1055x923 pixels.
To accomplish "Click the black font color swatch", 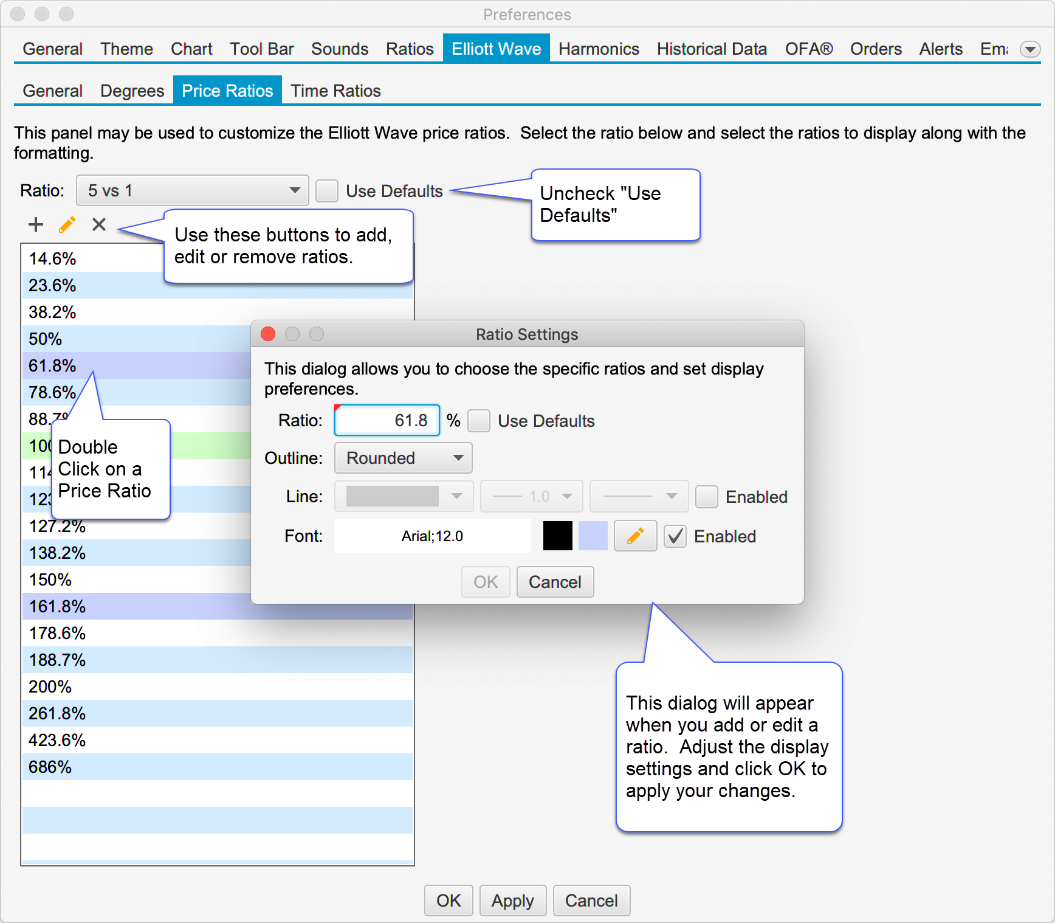I will pyautogui.click(x=558, y=536).
